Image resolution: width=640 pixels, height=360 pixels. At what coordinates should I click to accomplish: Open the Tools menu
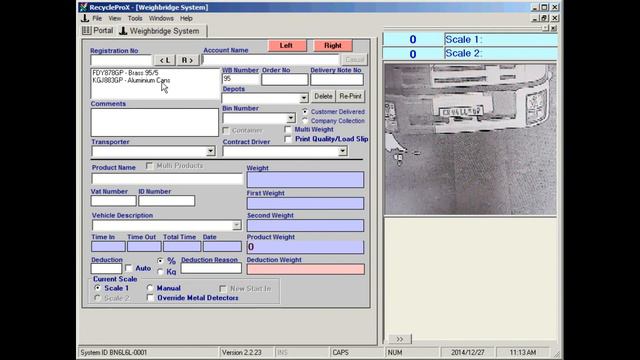(135, 18)
